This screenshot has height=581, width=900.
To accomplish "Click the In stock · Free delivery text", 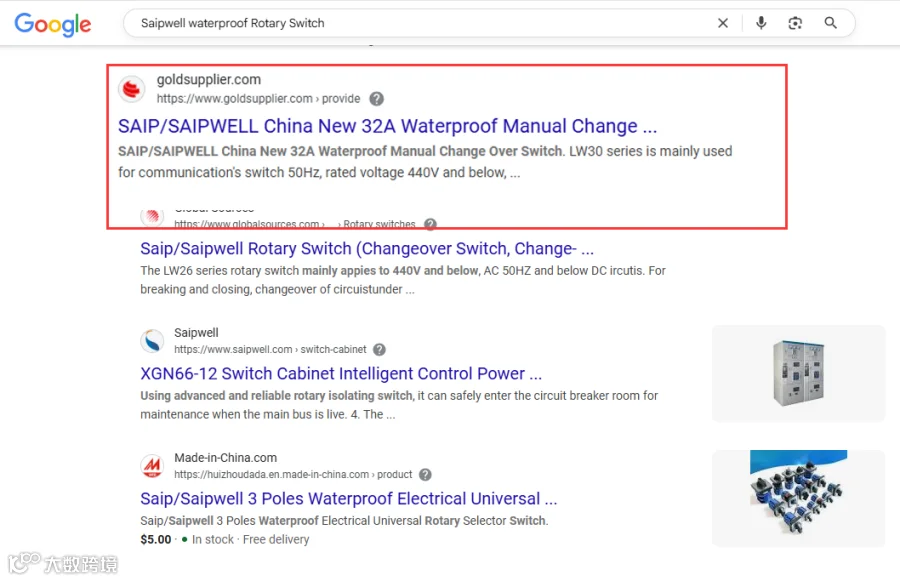I will [250, 540].
